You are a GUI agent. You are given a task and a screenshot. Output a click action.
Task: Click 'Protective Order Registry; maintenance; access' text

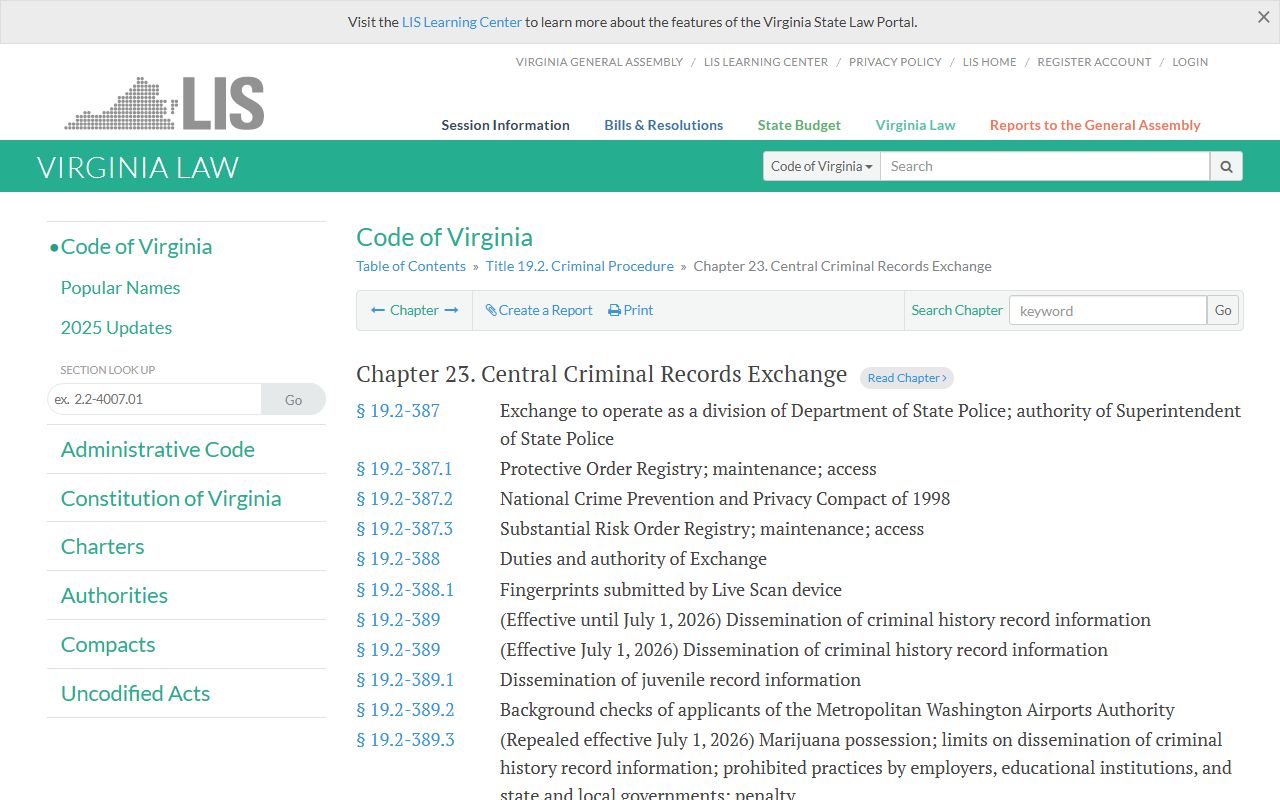tap(688, 468)
